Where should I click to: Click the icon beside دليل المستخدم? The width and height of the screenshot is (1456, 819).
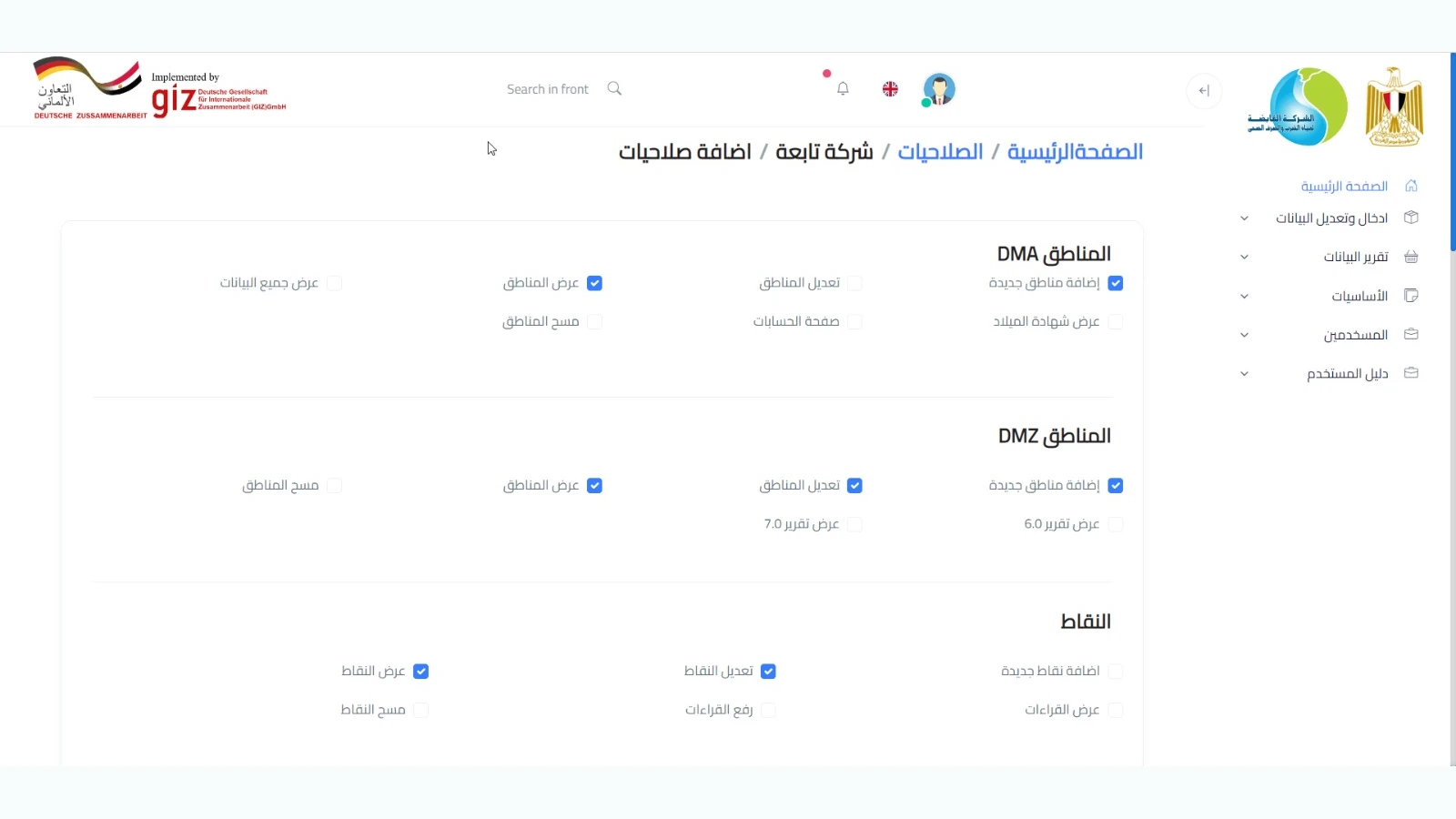[1411, 373]
